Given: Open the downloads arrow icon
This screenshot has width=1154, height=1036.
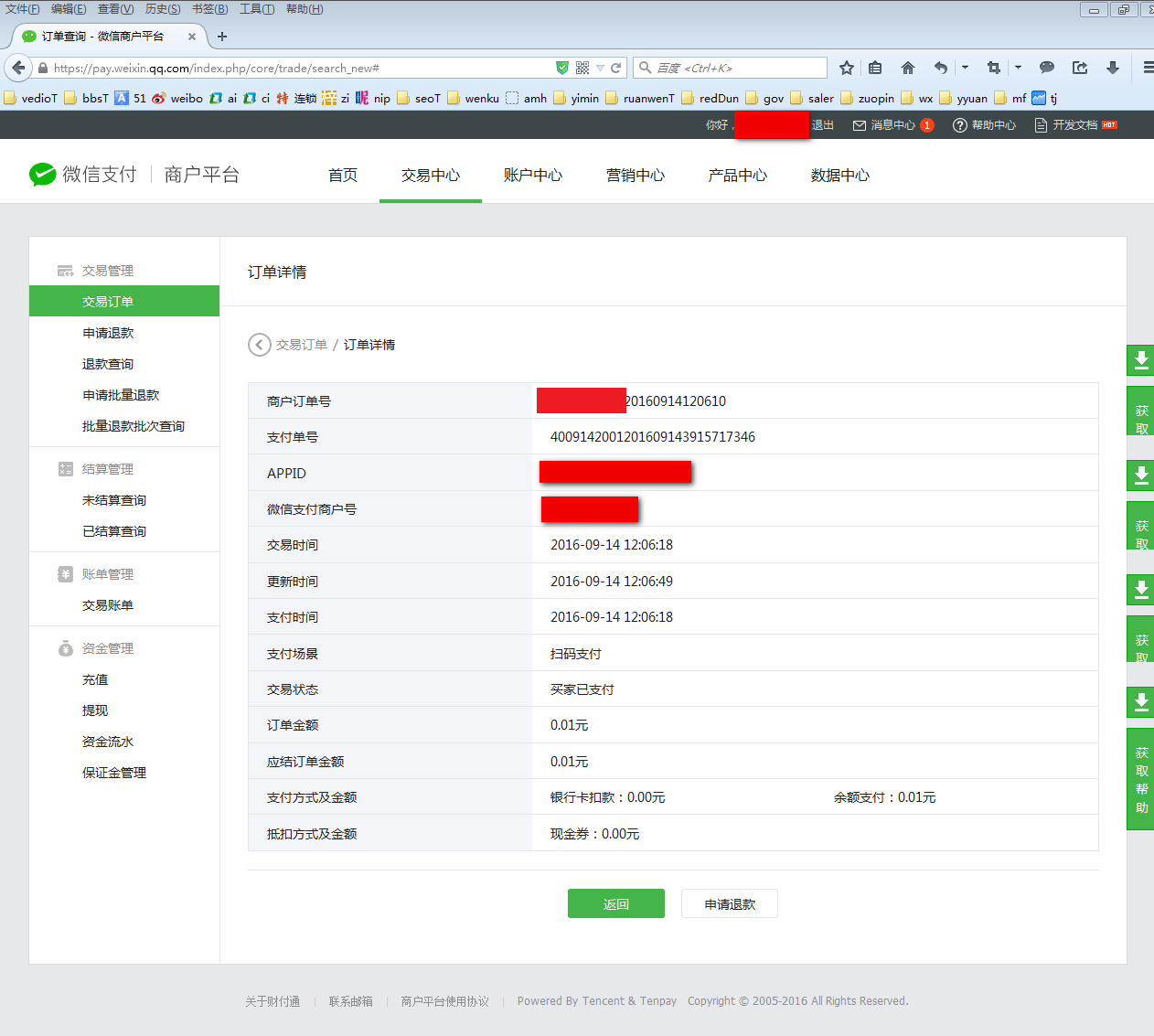Looking at the screenshot, I should coord(1113,68).
